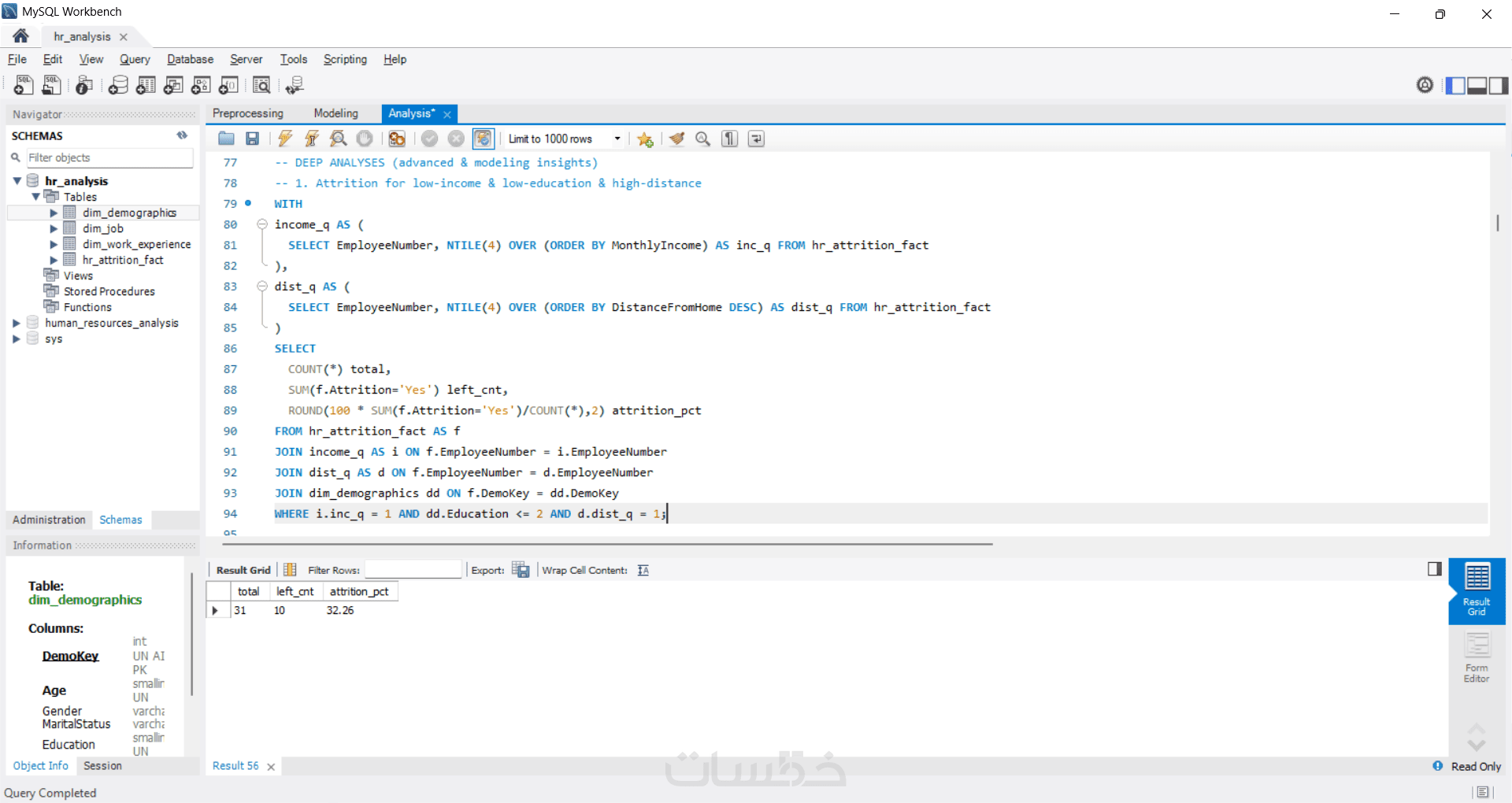Toggle invisible characters display icon
The height and width of the screenshot is (803, 1512).
(730, 139)
